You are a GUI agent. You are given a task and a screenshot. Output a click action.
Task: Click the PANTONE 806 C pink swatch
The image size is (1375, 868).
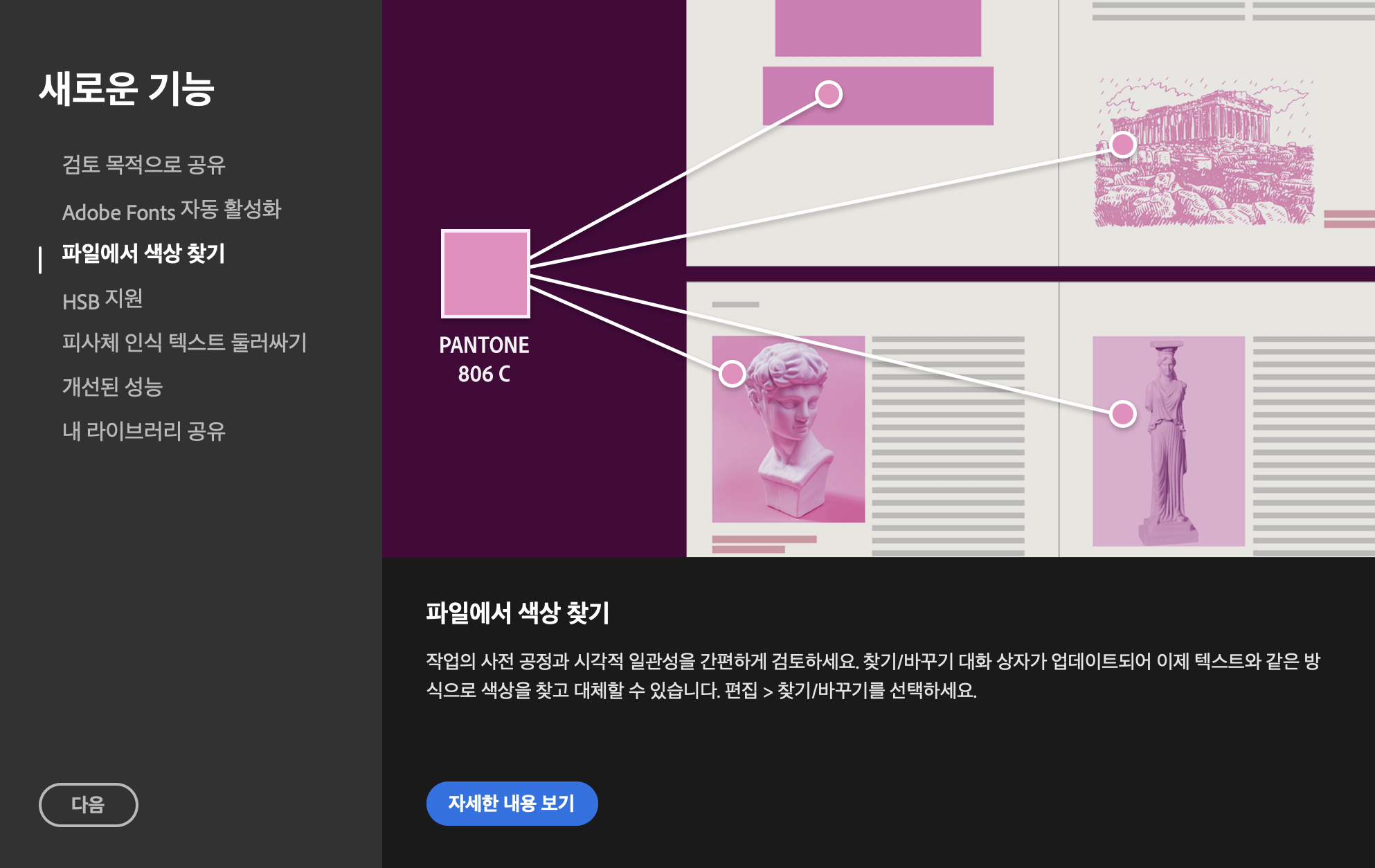tap(485, 273)
